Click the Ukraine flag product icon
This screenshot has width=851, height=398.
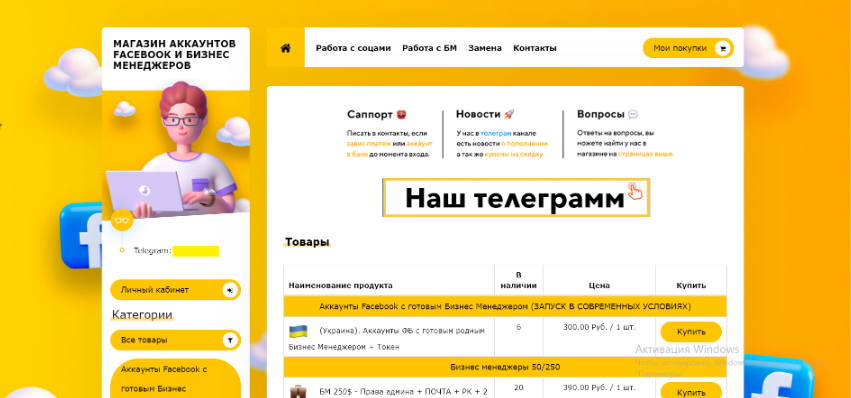pyautogui.click(x=298, y=331)
